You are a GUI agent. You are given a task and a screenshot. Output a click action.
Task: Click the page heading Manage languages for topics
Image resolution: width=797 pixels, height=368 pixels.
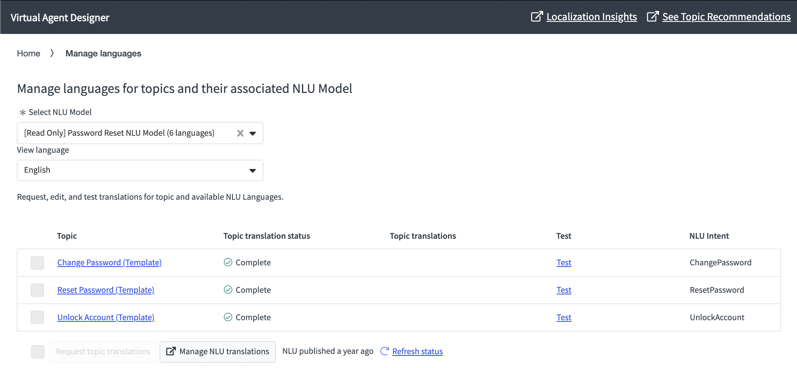[x=185, y=89]
